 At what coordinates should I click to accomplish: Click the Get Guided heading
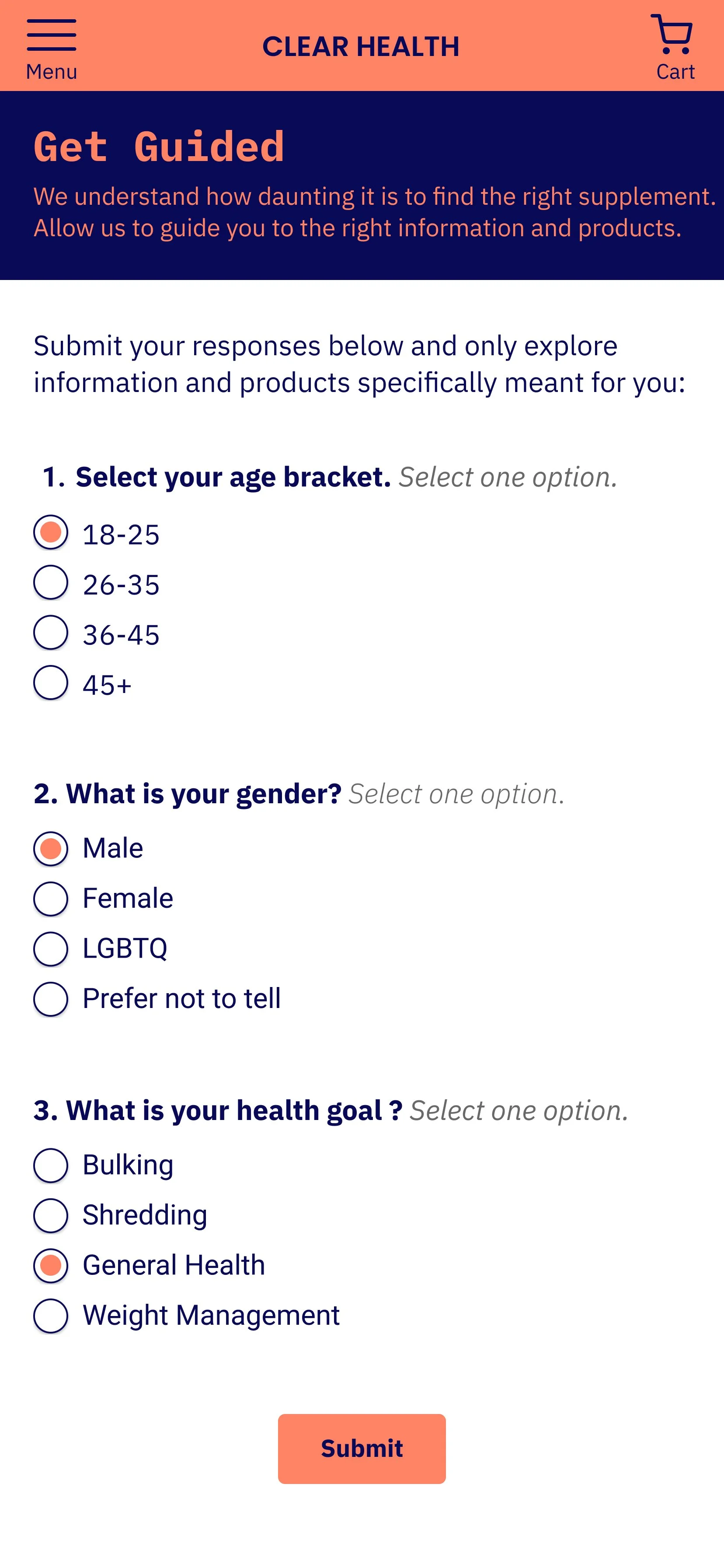(x=159, y=147)
